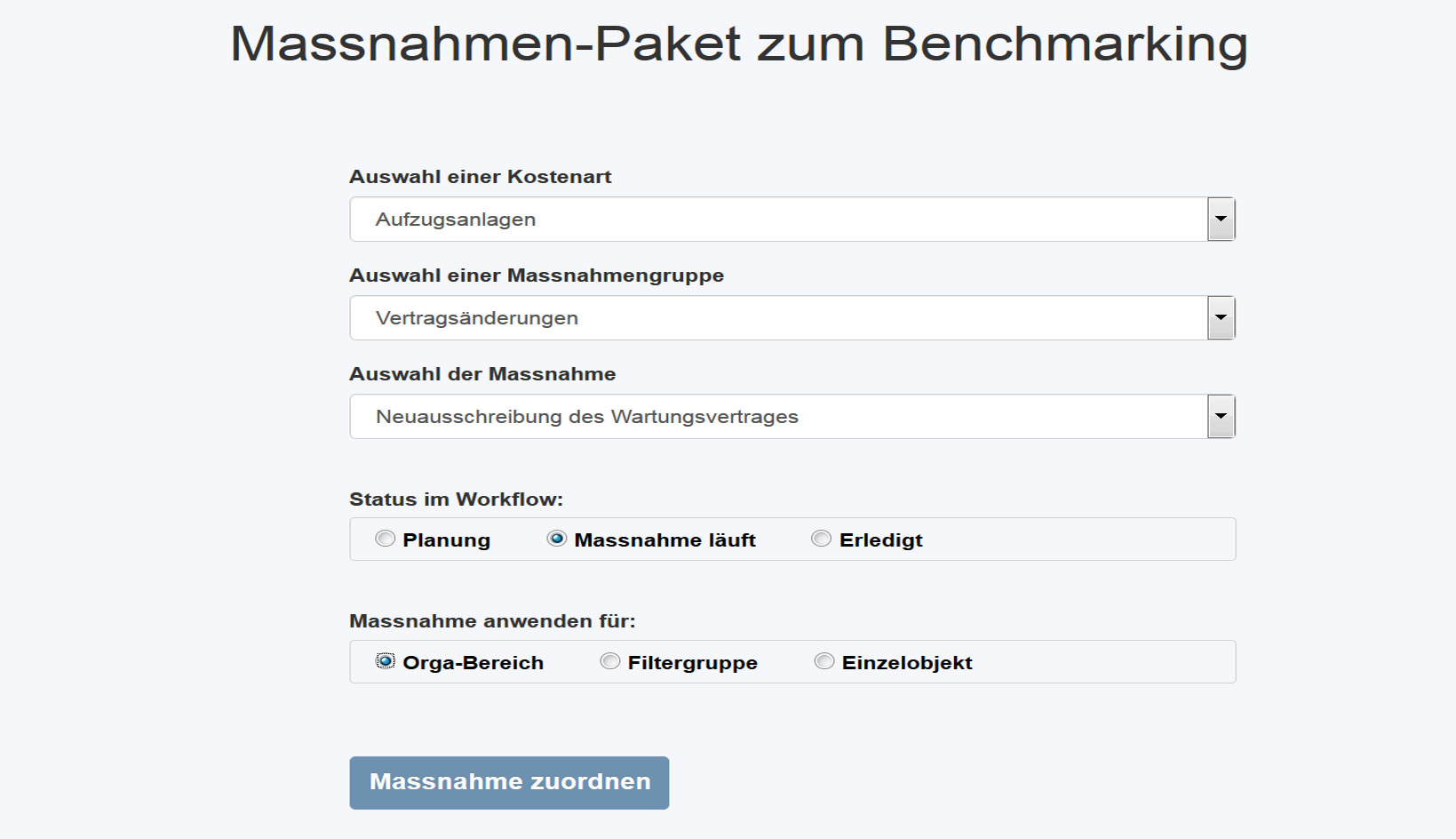Choose the Filtergruppe radio option
Screen dimensions: 1456x839
click(610, 661)
